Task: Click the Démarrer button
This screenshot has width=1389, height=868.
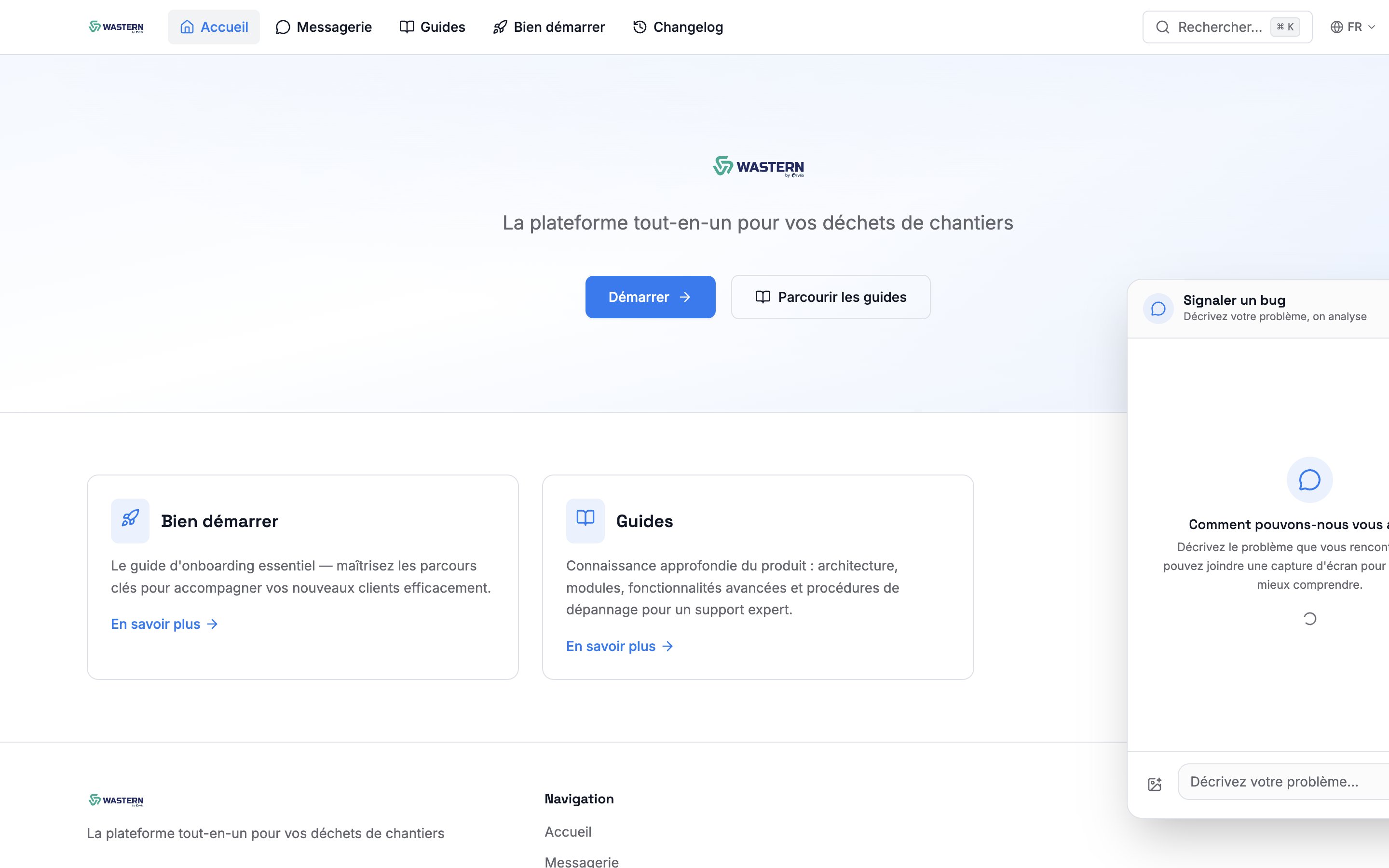Action: pyautogui.click(x=650, y=297)
